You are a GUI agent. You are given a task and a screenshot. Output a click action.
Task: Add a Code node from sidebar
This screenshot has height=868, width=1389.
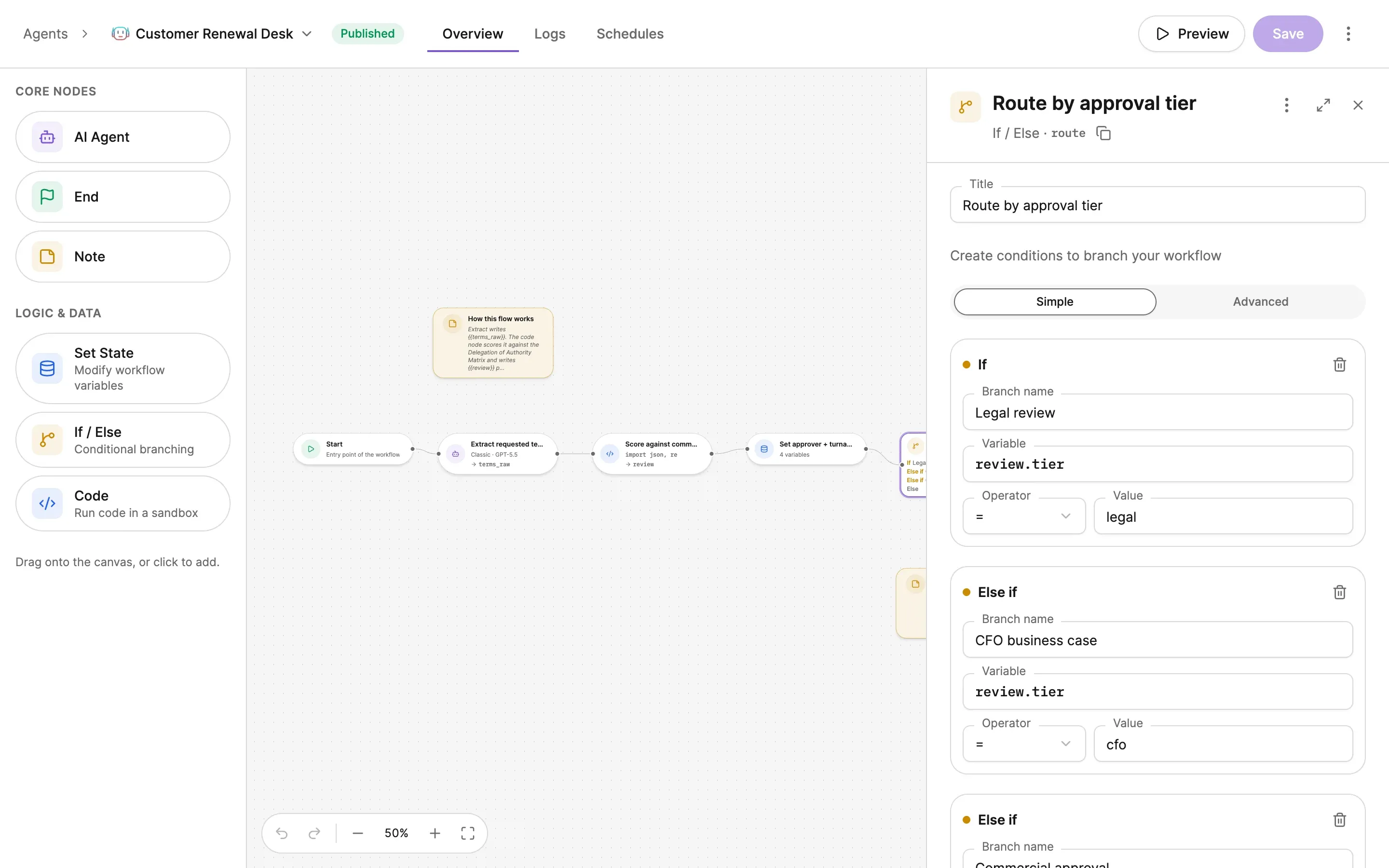click(x=123, y=503)
